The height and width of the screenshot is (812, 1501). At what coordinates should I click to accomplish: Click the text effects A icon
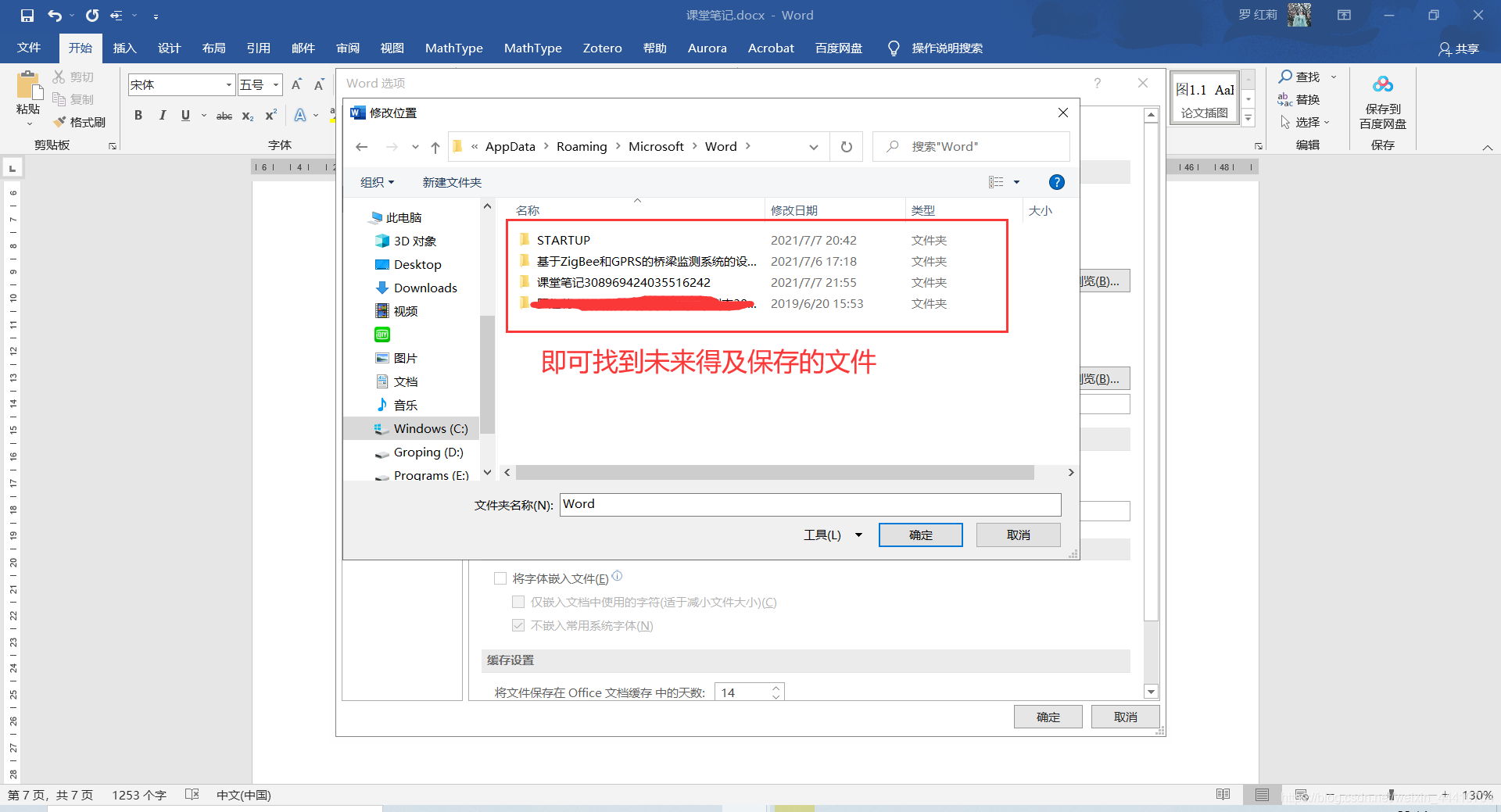300,116
